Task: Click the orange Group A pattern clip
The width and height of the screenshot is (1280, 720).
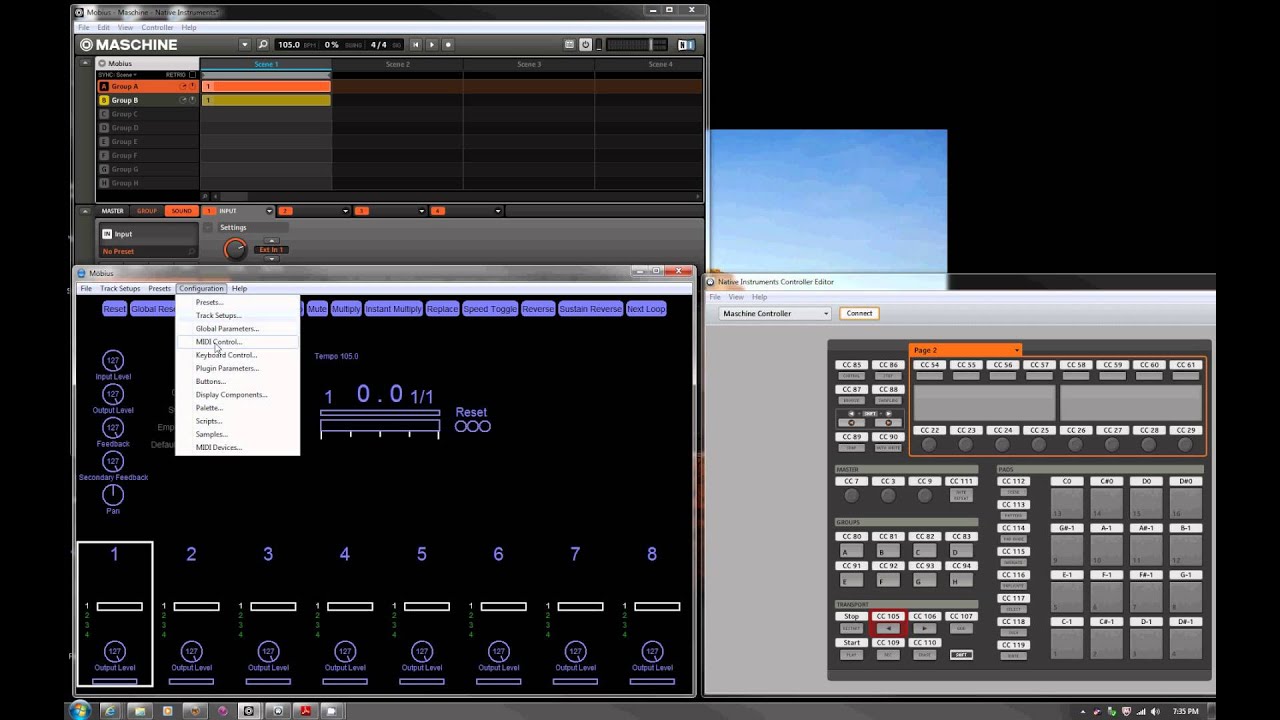Action: (x=266, y=87)
